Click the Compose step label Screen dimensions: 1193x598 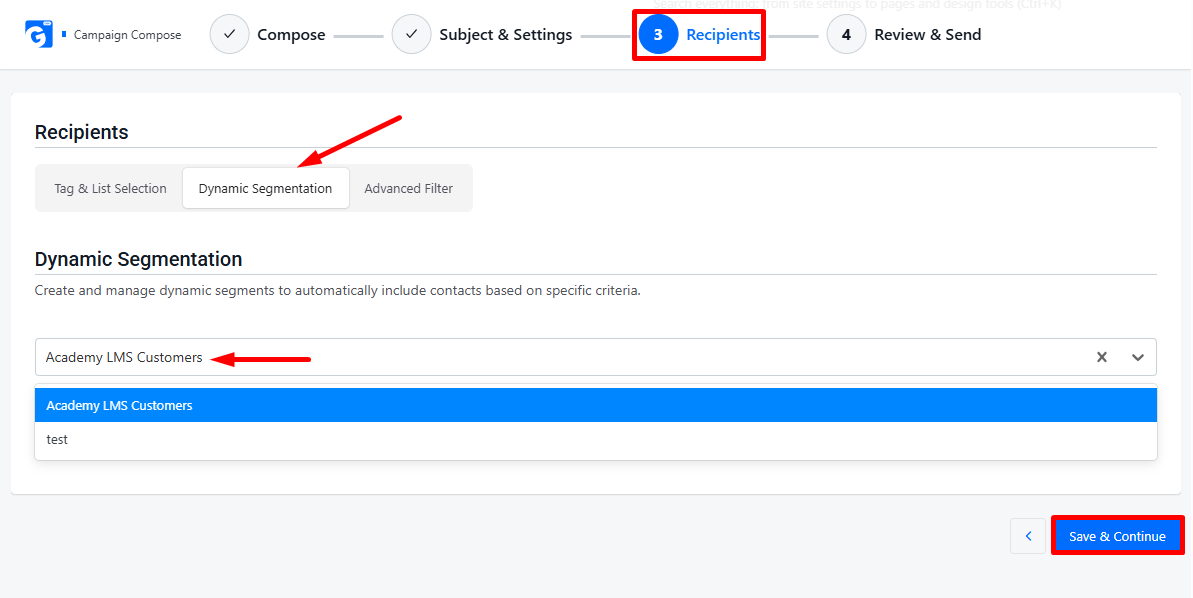tap(291, 35)
